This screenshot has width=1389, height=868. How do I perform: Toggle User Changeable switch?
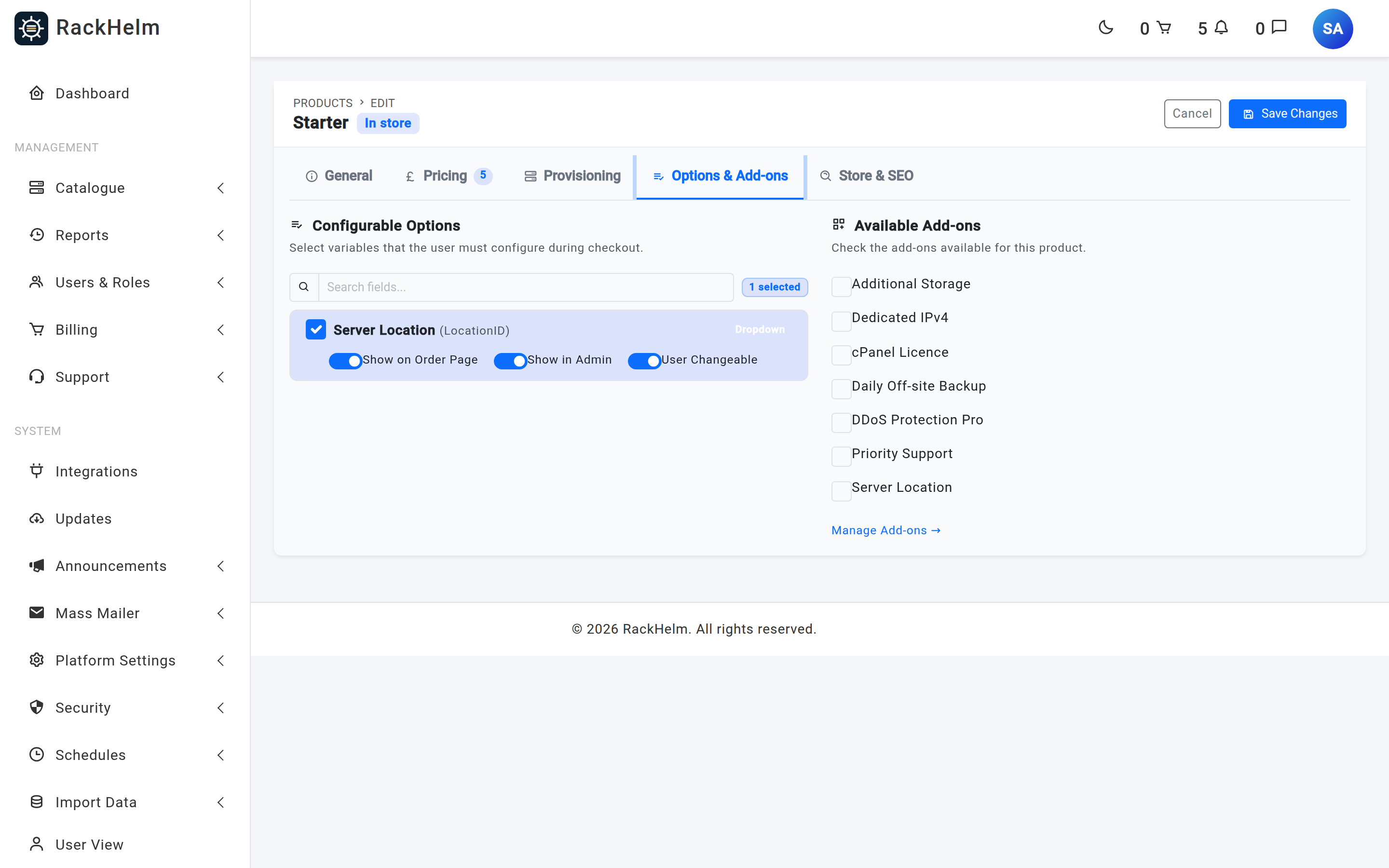pos(644,361)
